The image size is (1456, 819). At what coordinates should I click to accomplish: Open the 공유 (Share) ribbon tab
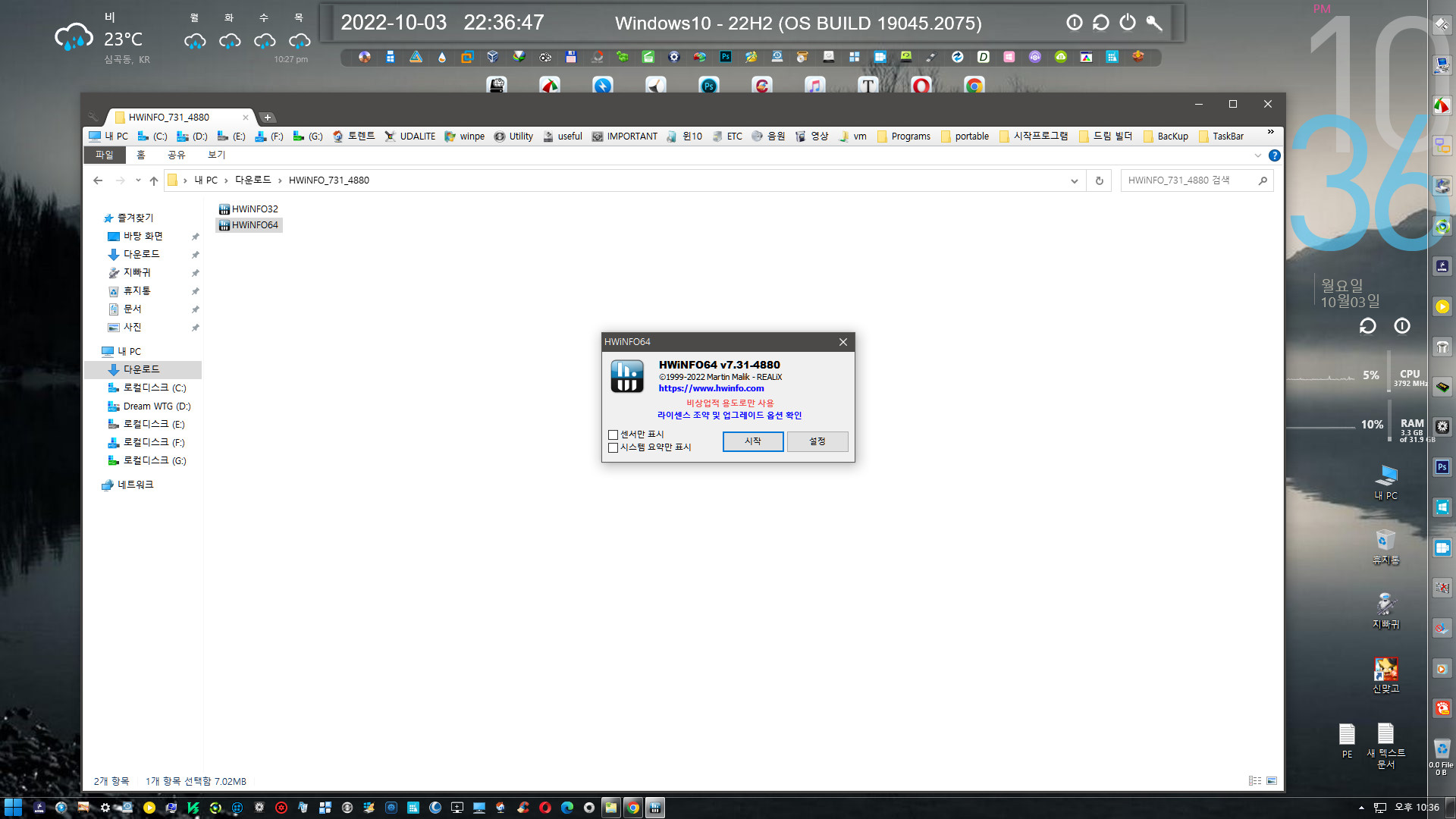click(176, 155)
